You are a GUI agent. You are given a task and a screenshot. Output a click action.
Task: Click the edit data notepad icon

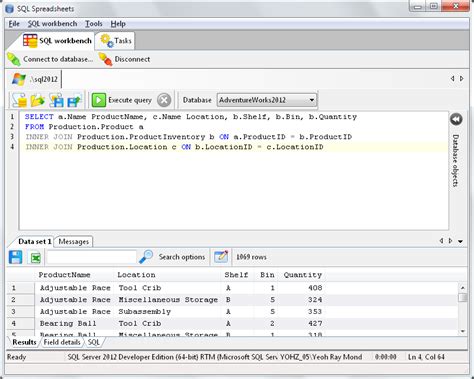(x=221, y=257)
